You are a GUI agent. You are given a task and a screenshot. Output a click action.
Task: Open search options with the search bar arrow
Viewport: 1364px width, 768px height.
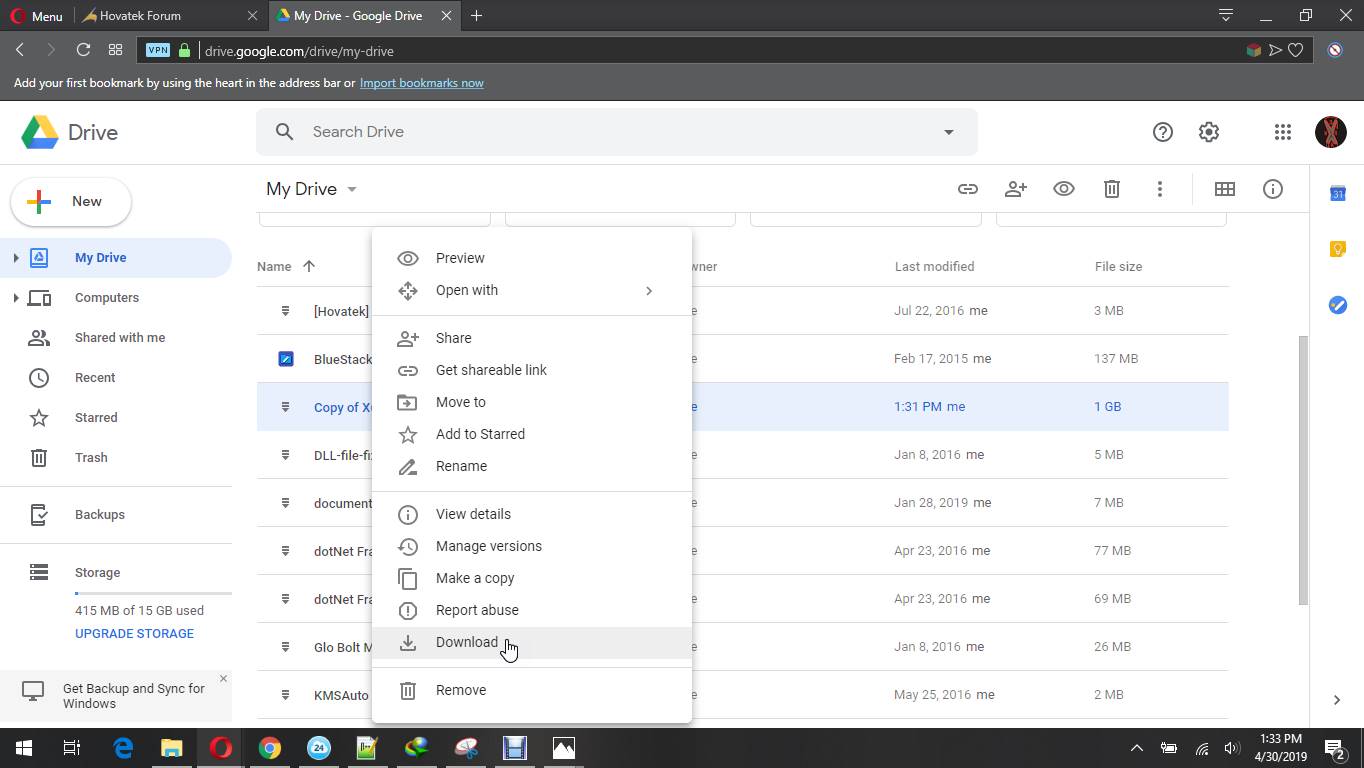[x=947, y=131]
